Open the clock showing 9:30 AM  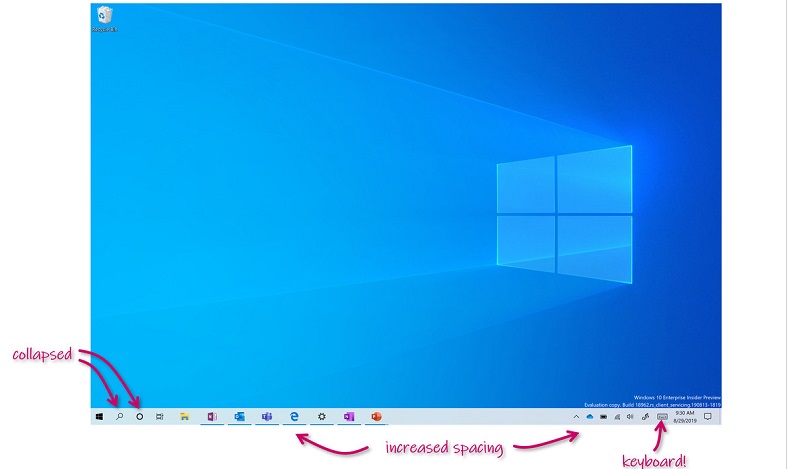pos(685,417)
